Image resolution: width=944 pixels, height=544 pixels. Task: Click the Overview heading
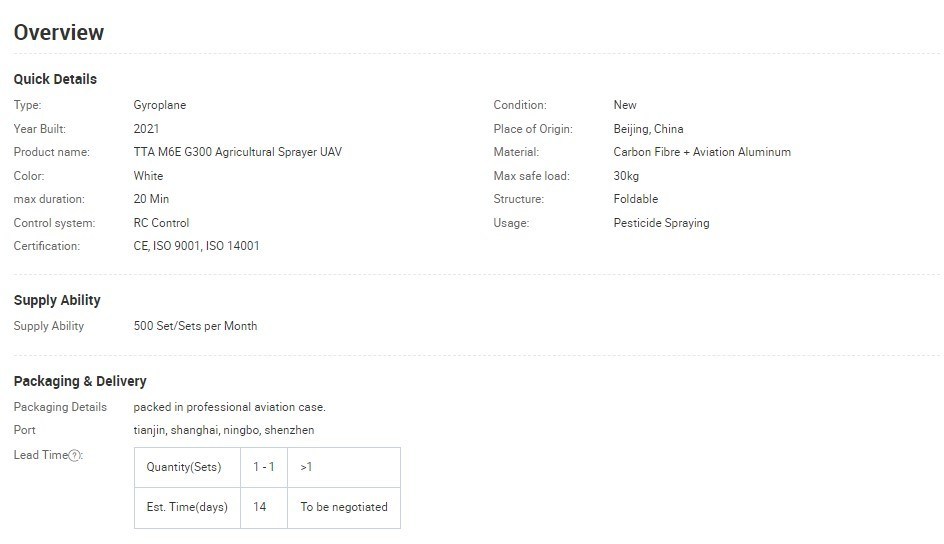[x=59, y=33]
